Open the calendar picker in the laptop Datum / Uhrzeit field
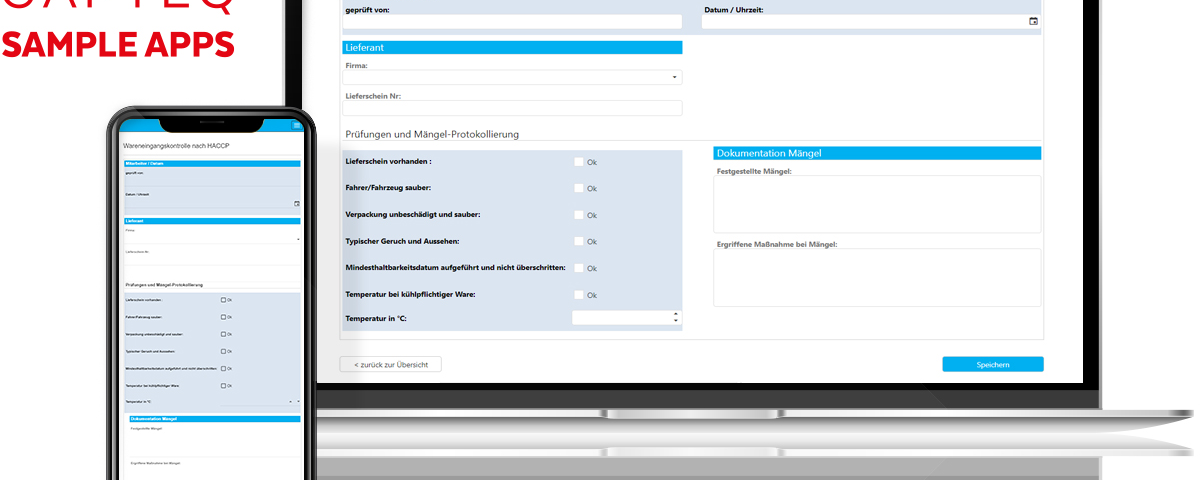The height and width of the screenshot is (480, 1200). (1033, 21)
